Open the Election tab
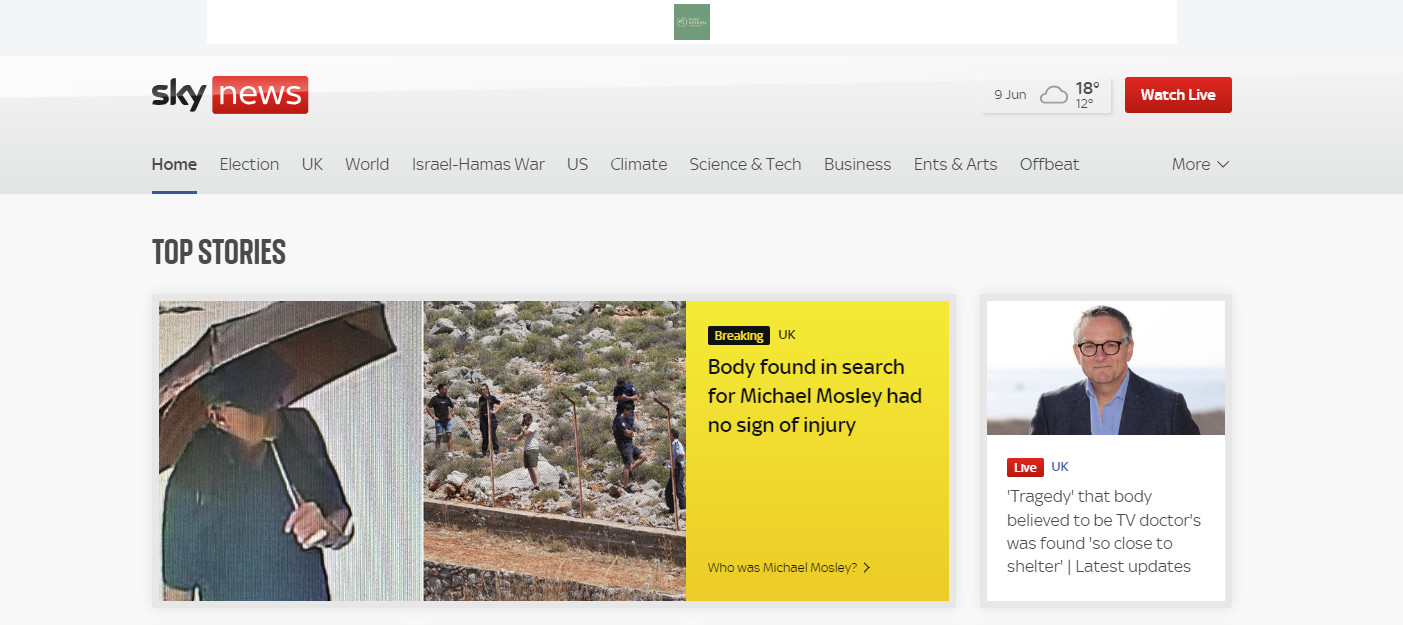This screenshot has width=1403, height=625. 249,164
